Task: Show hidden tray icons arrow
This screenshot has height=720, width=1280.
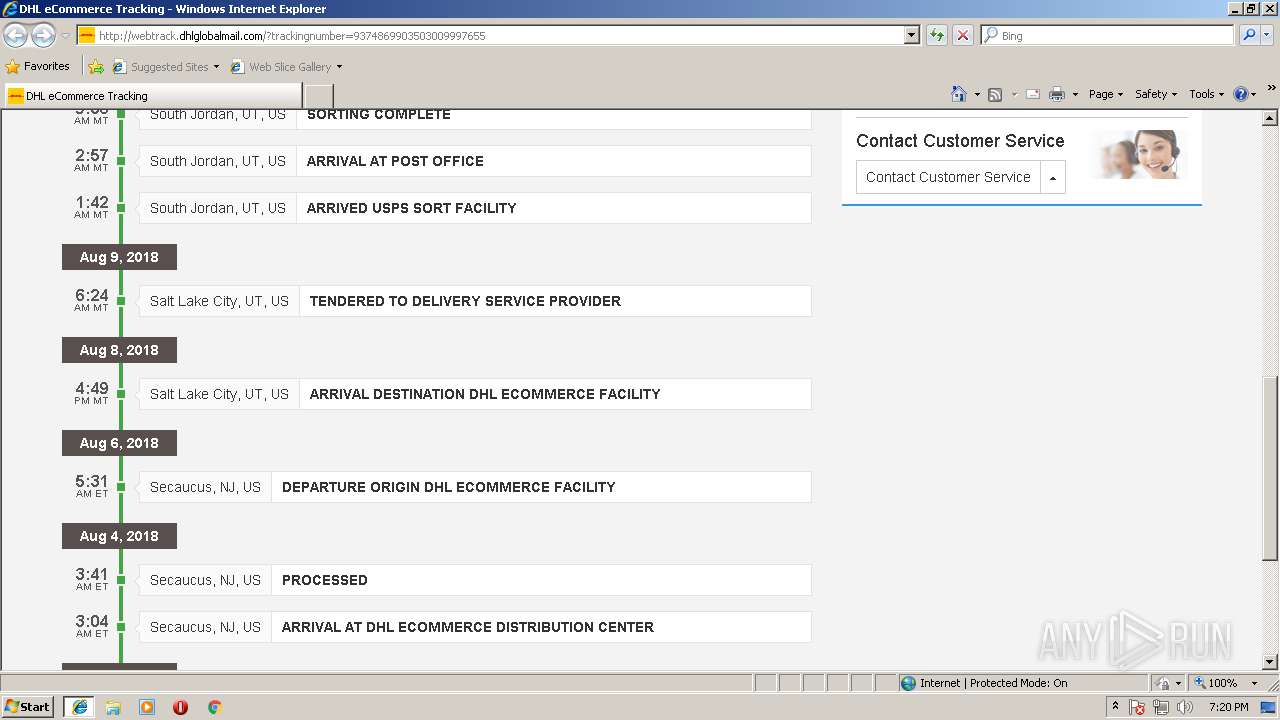Action: 1116,707
